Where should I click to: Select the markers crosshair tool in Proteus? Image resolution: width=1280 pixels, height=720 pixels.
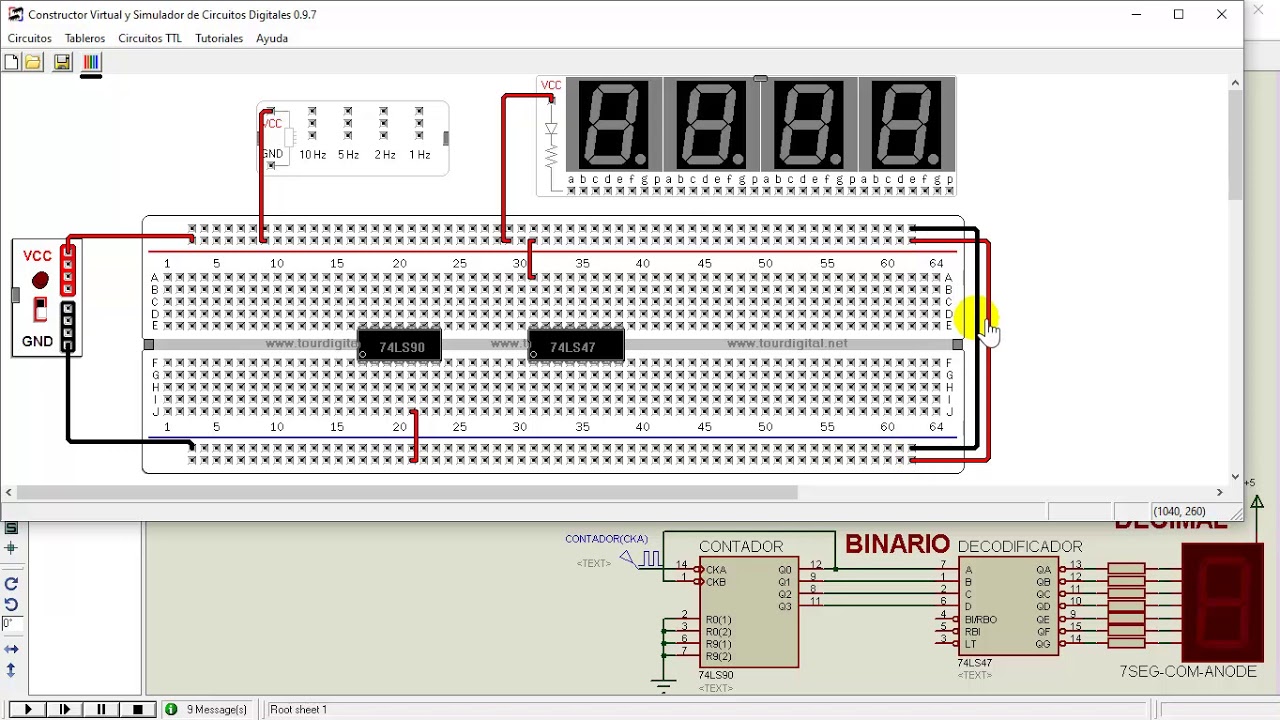11,548
